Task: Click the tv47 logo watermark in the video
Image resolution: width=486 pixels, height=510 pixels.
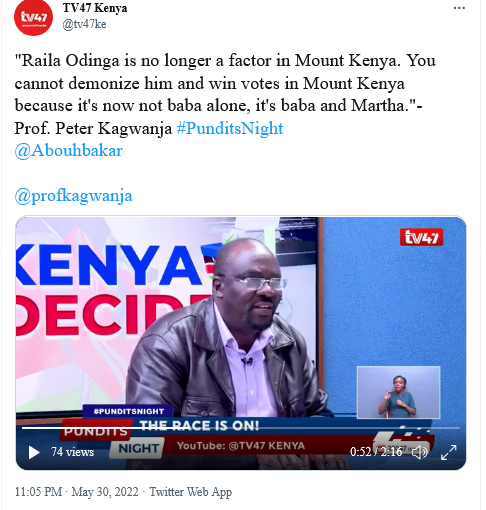Action: 421,237
